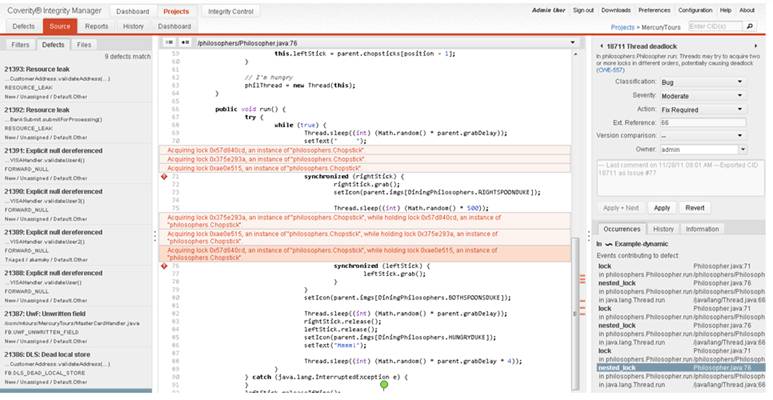This screenshot has height=400, width=773.
Task: Open the Action dropdown showing Fix Required
Action: click(x=710, y=108)
